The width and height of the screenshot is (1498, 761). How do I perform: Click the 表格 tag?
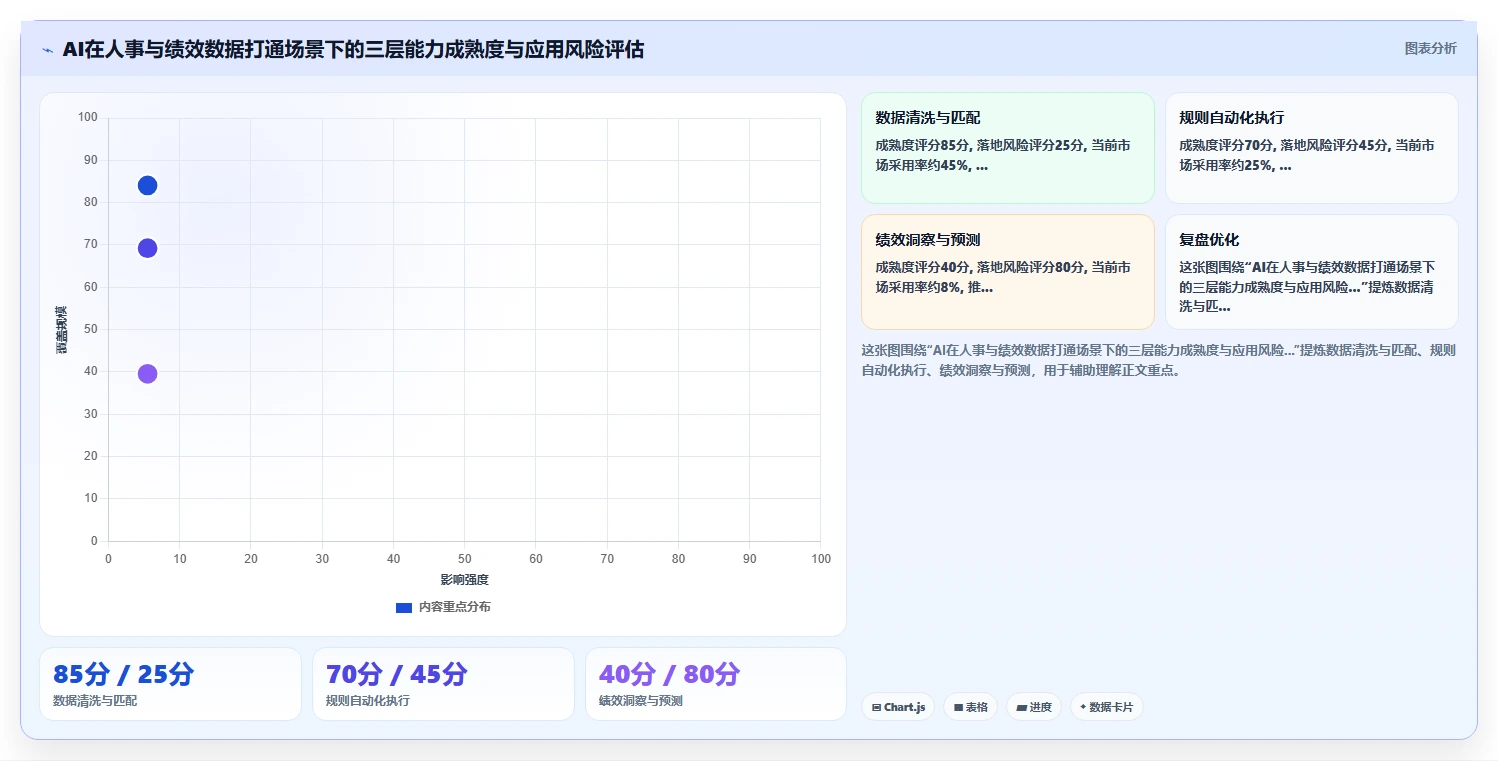(x=970, y=707)
